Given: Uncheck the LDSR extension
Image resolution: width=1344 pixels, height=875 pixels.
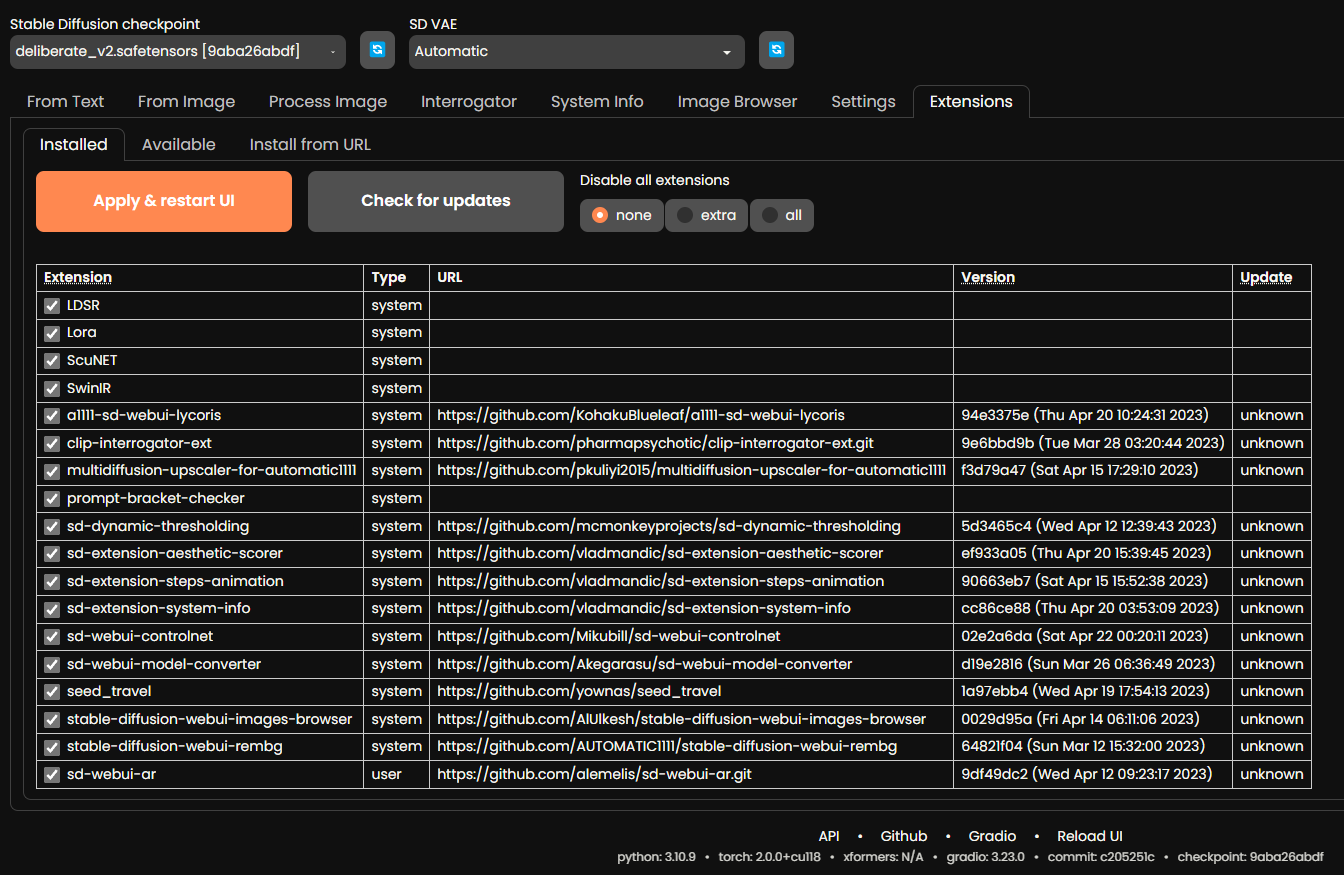Looking at the screenshot, I should [x=51, y=305].
